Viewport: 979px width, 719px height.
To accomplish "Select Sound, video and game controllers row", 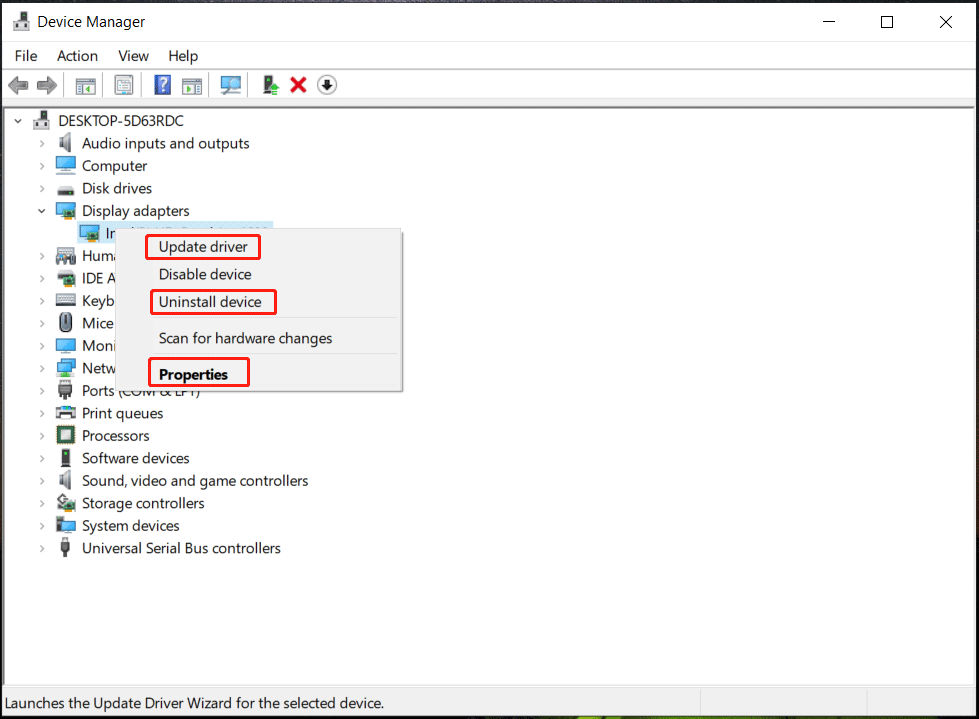I will [x=195, y=481].
